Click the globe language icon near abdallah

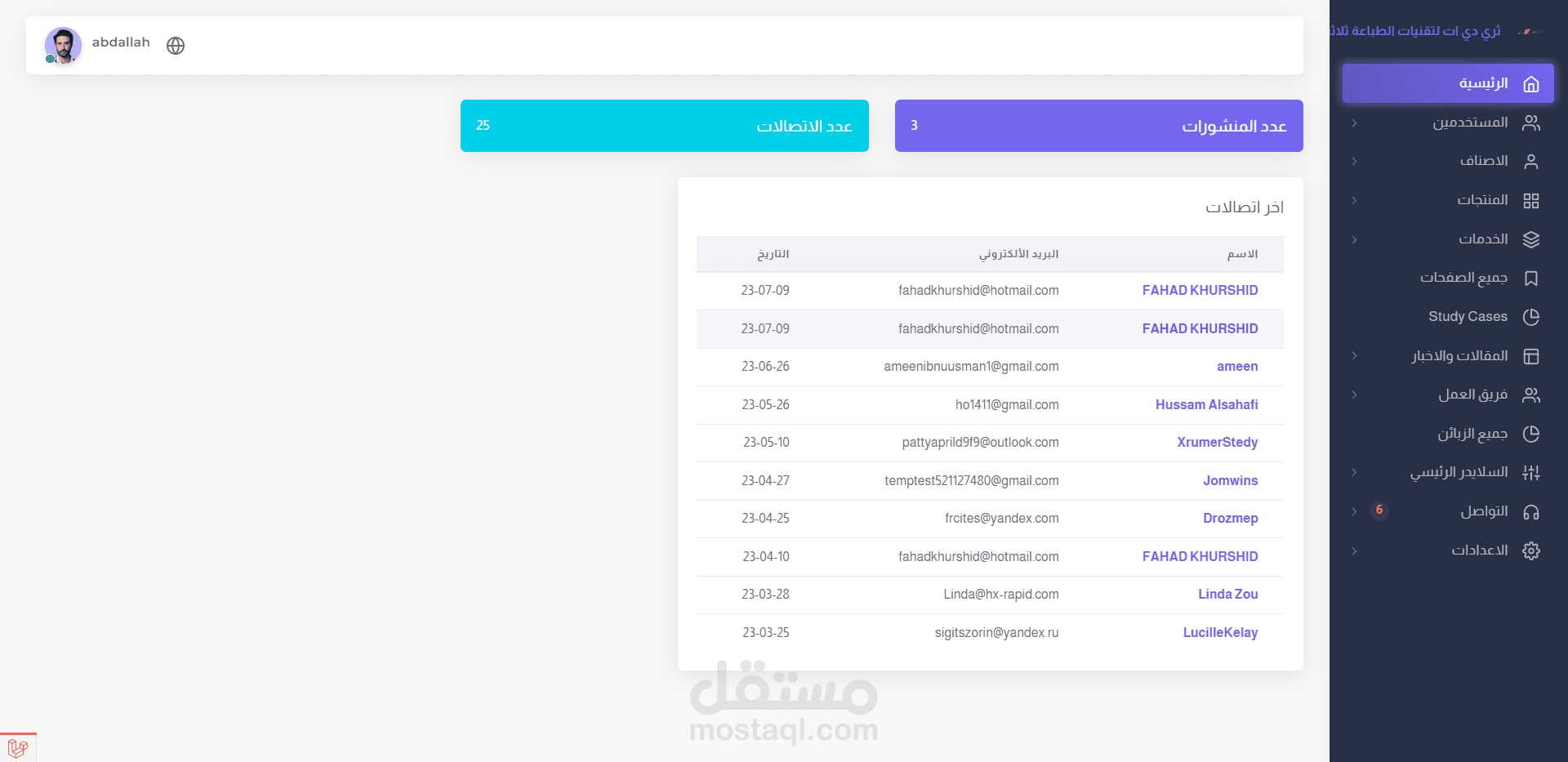[176, 46]
